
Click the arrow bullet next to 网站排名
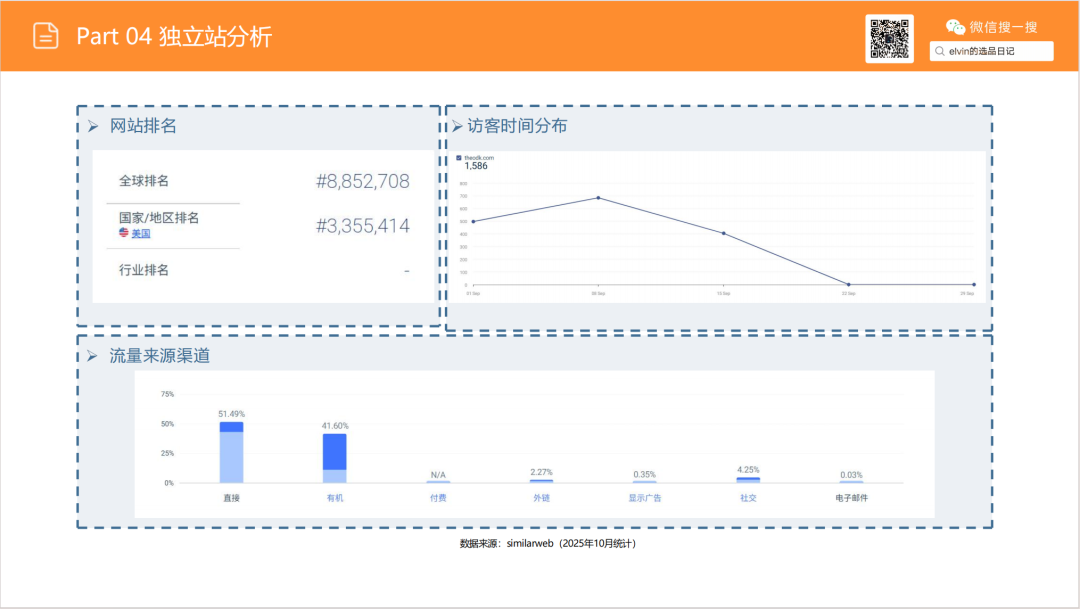coord(93,126)
